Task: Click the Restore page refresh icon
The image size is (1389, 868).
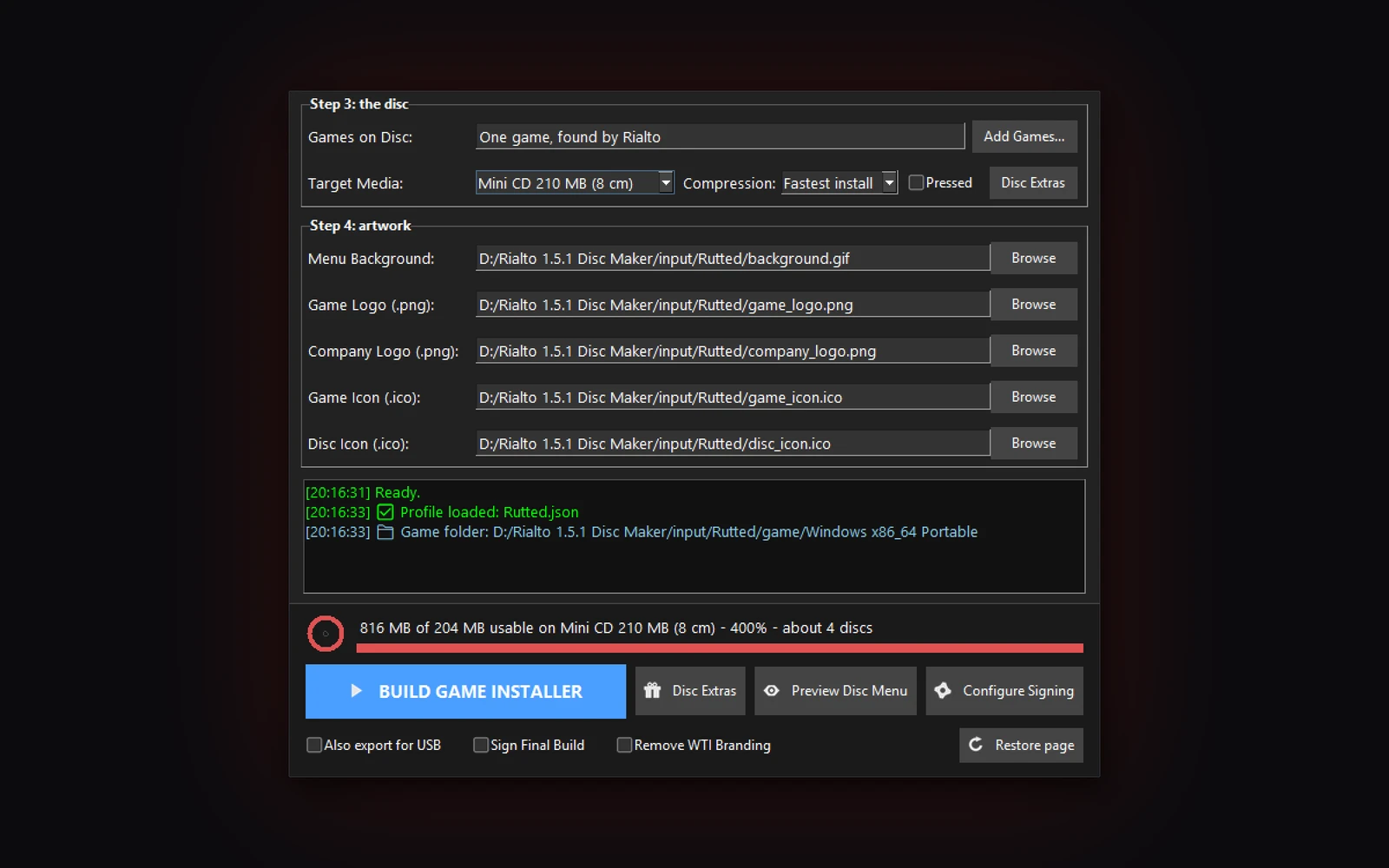Action: [976, 745]
